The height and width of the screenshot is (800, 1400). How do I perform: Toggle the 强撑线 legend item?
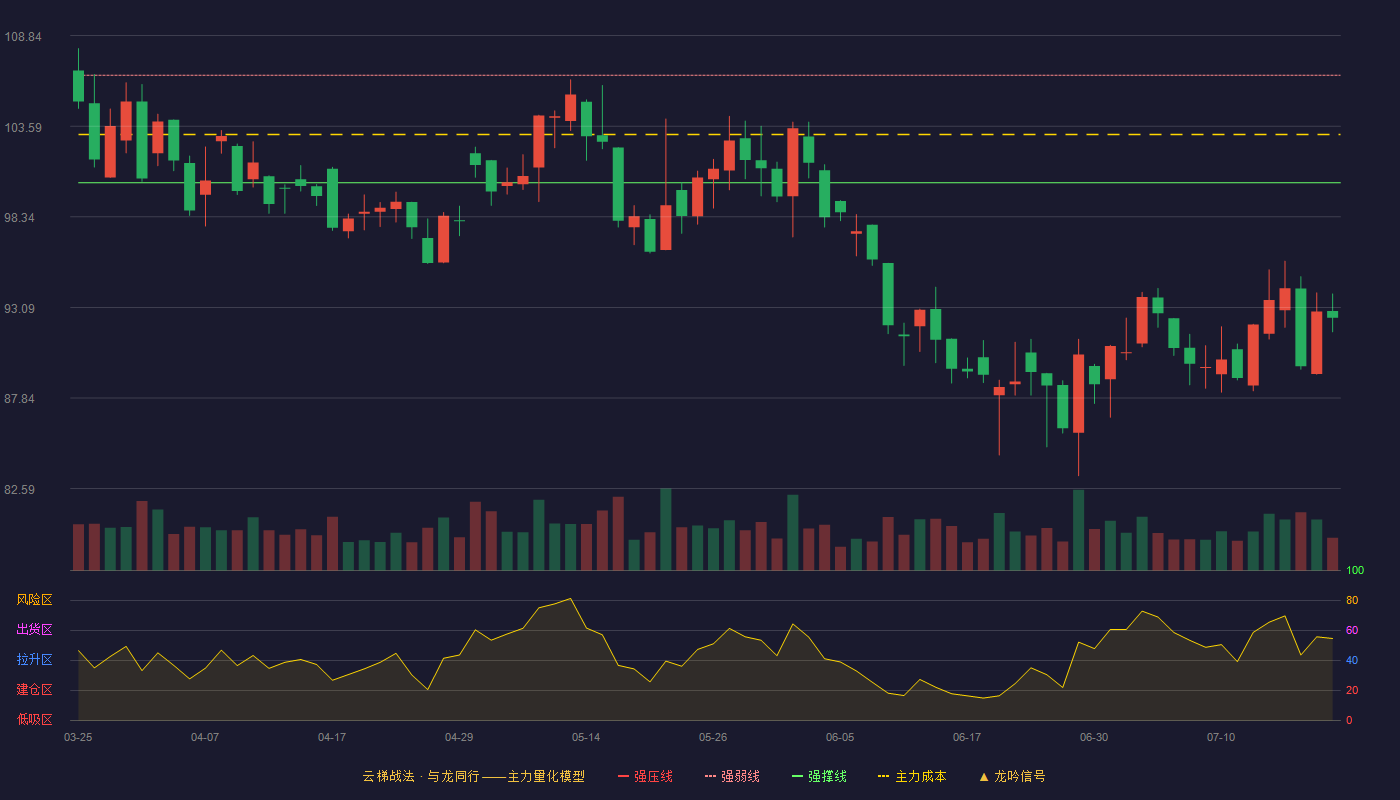[819, 776]
